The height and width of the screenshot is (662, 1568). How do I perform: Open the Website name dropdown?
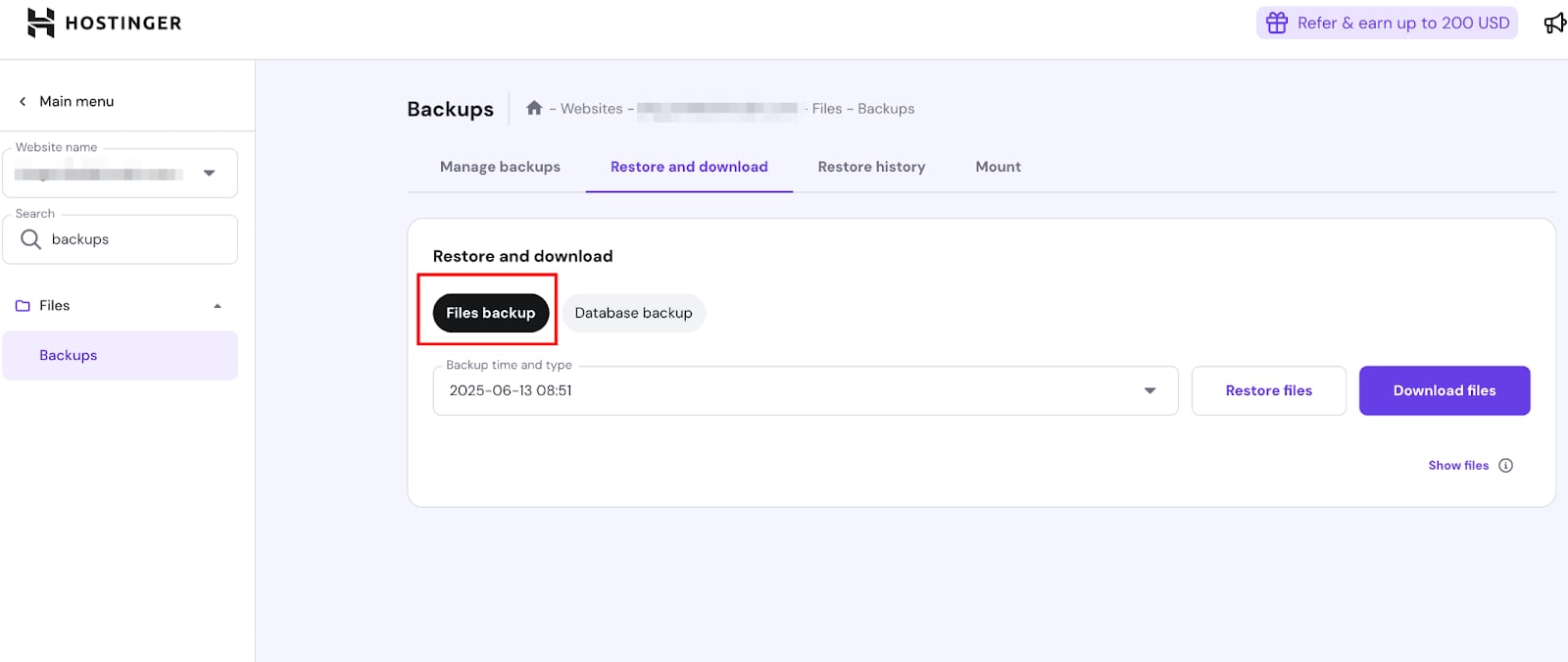[x=209, y=174]
